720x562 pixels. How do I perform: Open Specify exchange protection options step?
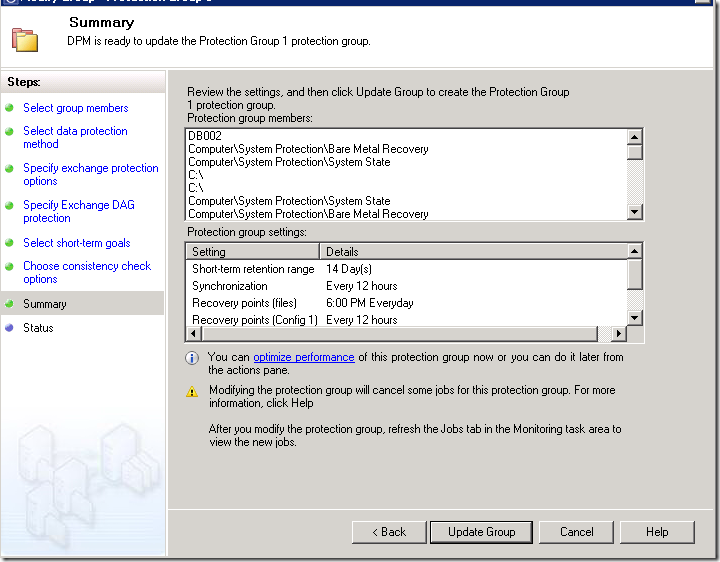[91, 174]
